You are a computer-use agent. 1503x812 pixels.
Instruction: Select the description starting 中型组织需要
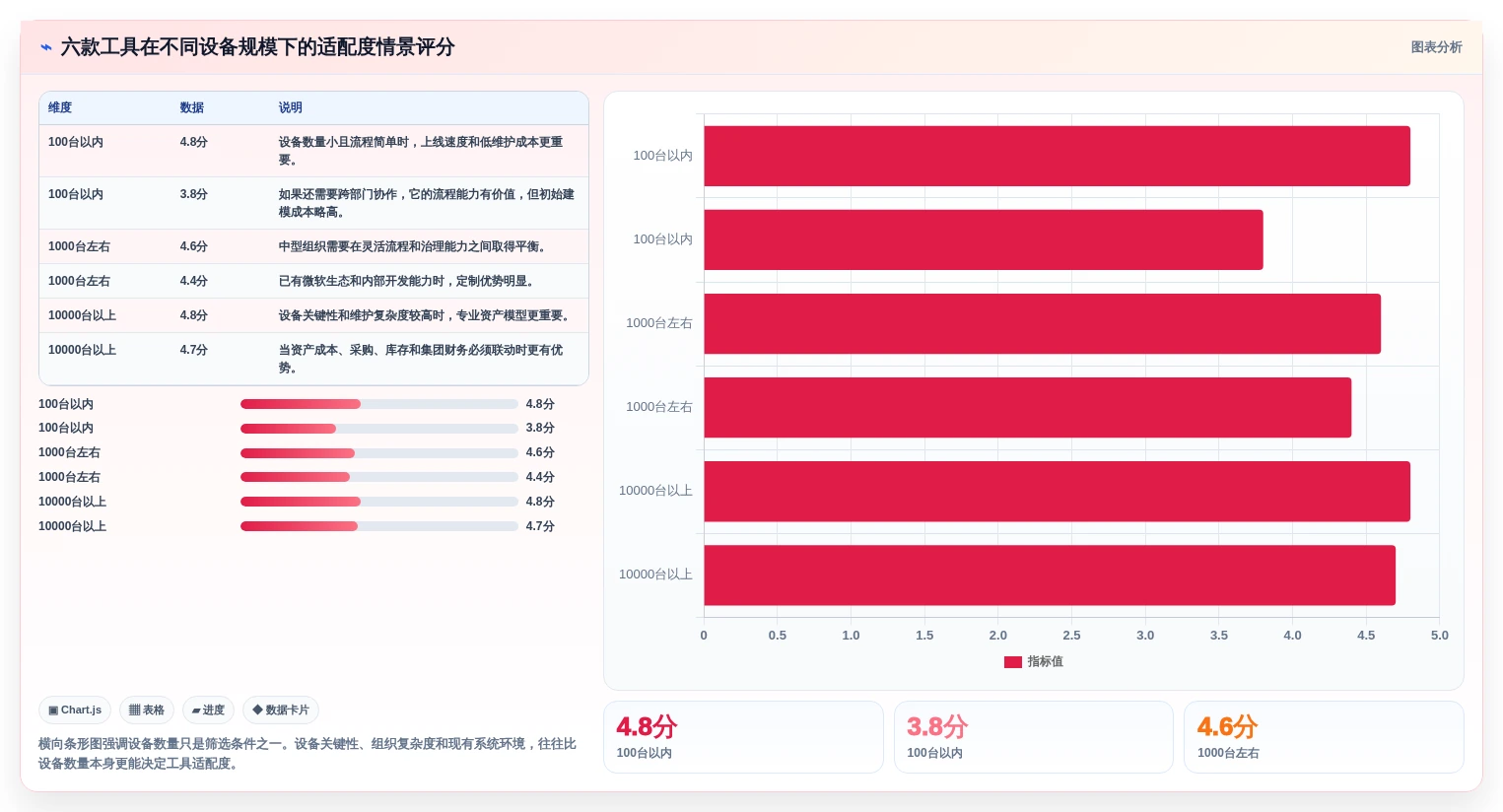pos(414,246)
